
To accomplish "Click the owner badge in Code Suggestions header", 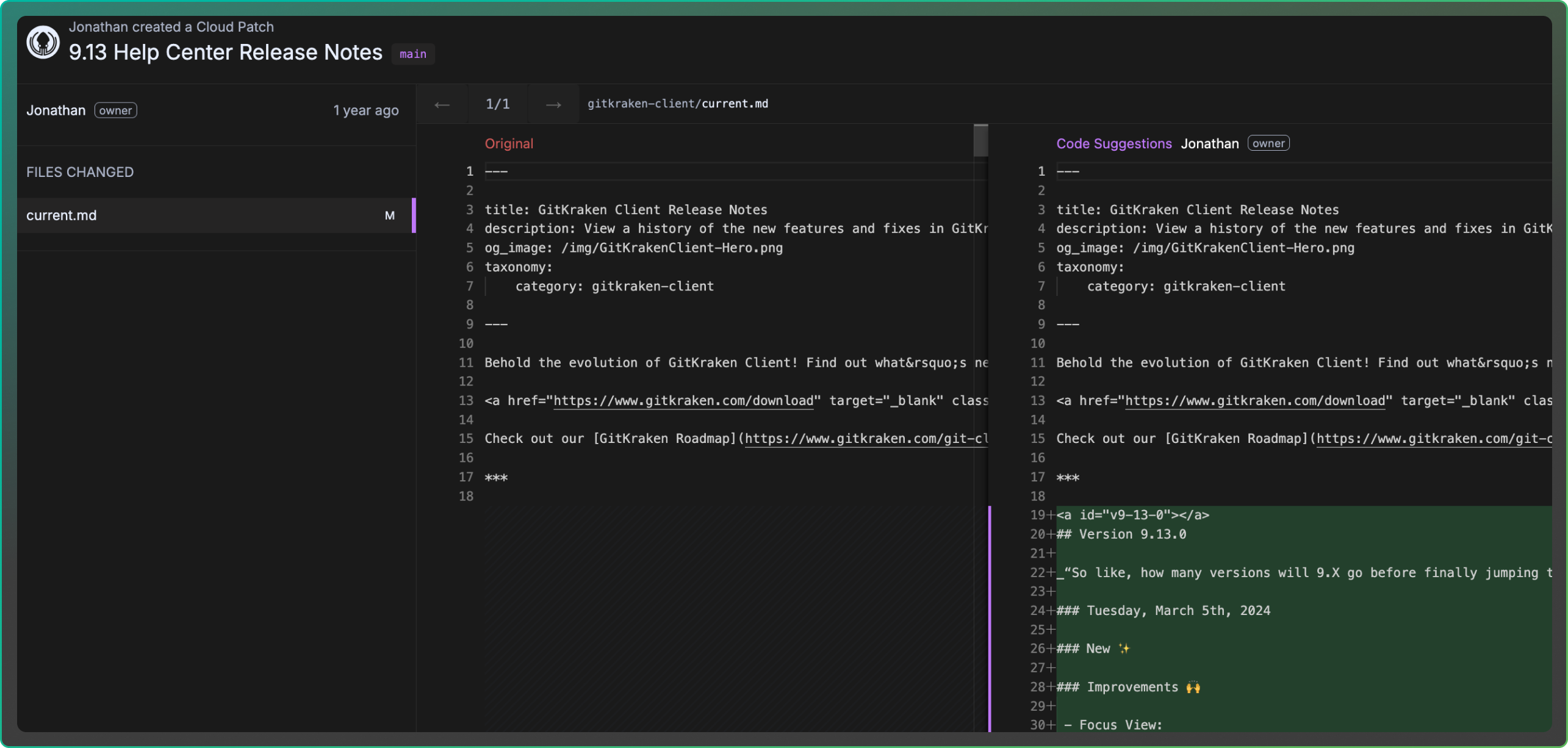I will pyautogui.click(x=1268, y=143).
